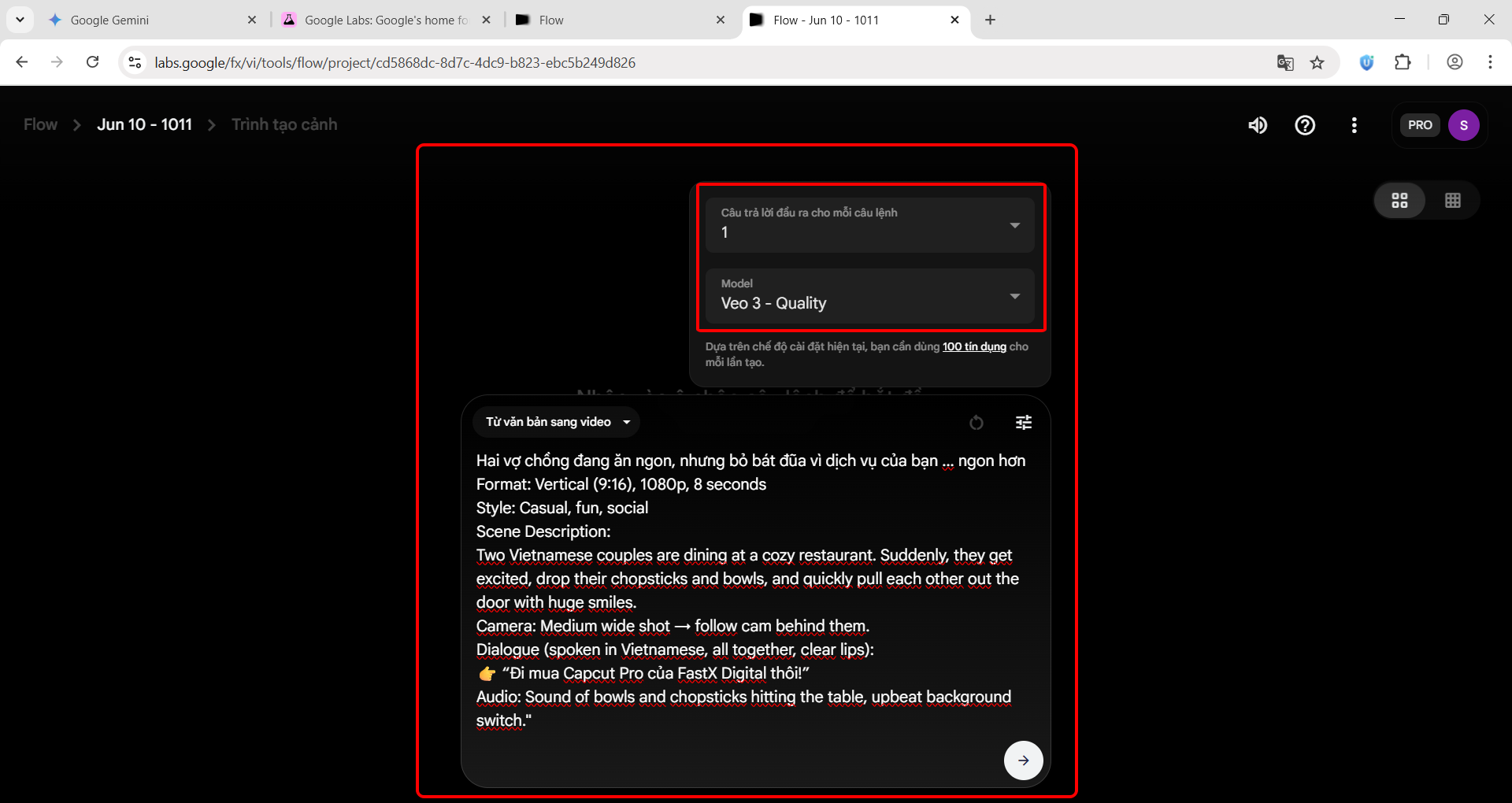
Task: Minimize the browser window
Action: 1399,20
